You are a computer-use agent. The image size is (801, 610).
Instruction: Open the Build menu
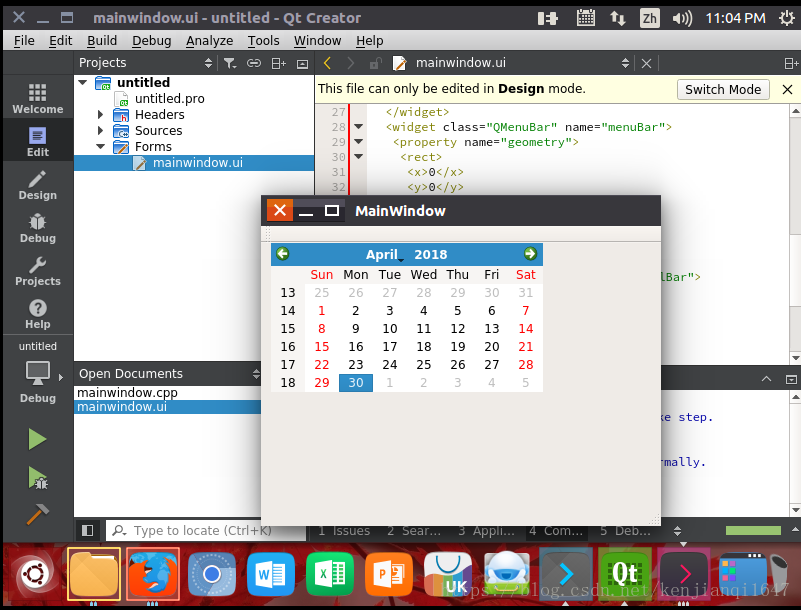click(x=102, y=40)
